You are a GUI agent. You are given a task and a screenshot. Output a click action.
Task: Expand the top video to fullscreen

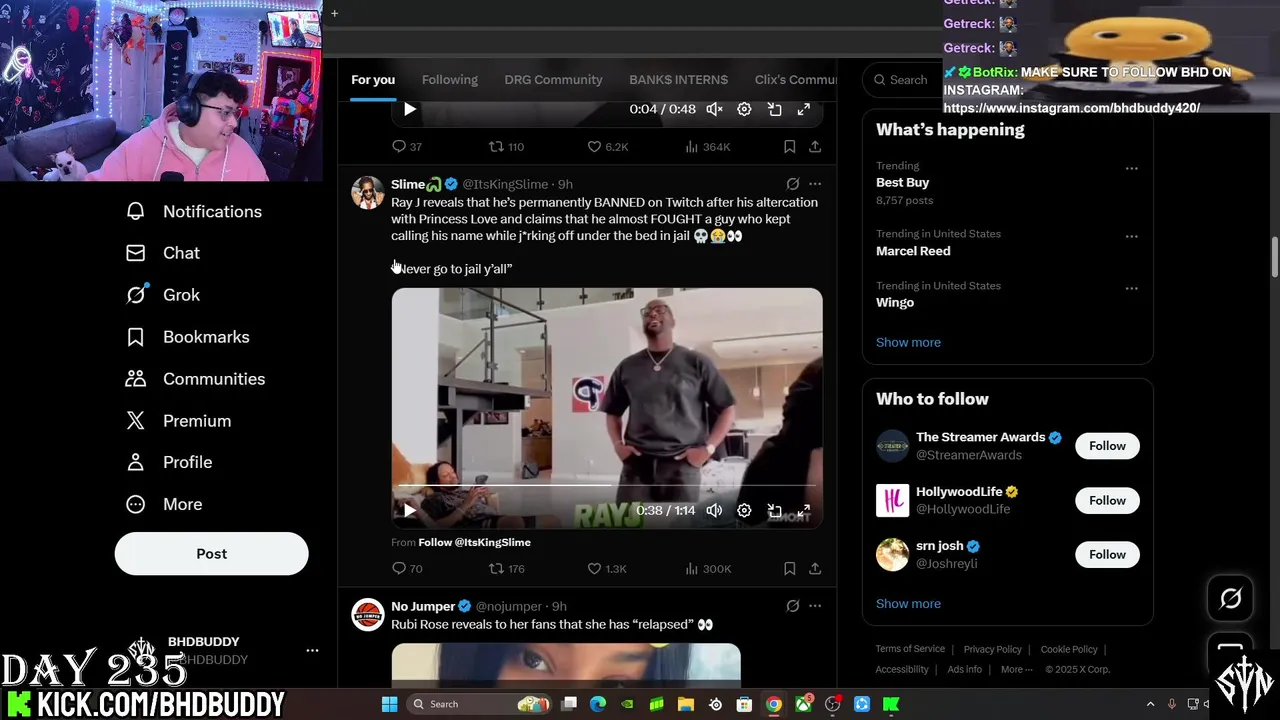pos(804,109)
